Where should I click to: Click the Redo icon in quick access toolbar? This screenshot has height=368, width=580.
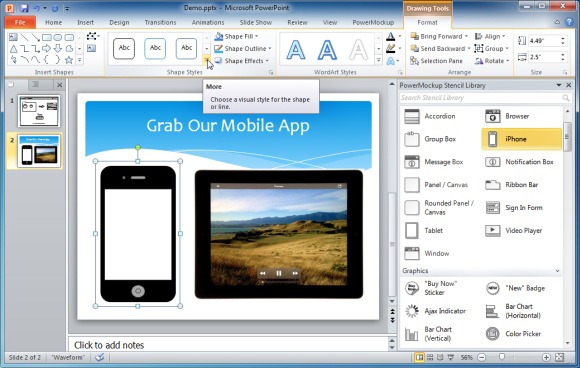pyautogui.click(x=55, y=8)
